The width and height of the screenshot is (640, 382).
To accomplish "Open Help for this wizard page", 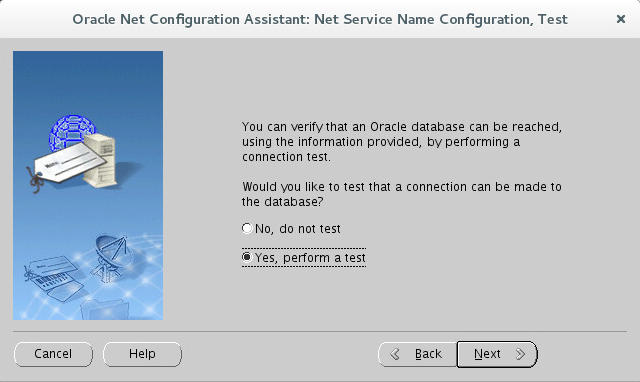I will (142, 354).
